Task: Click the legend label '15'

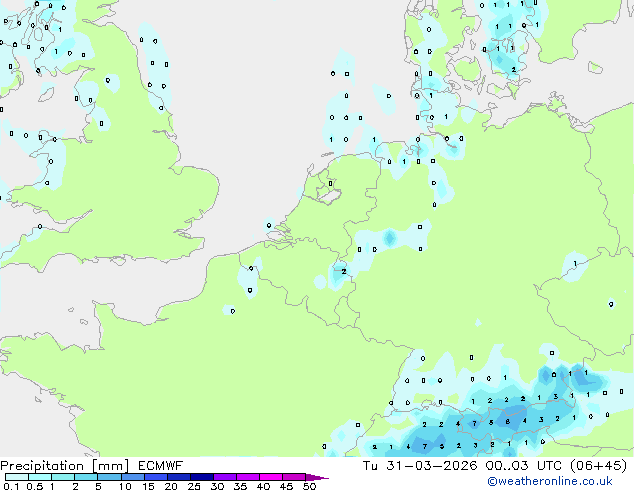Action: point(148,486)
